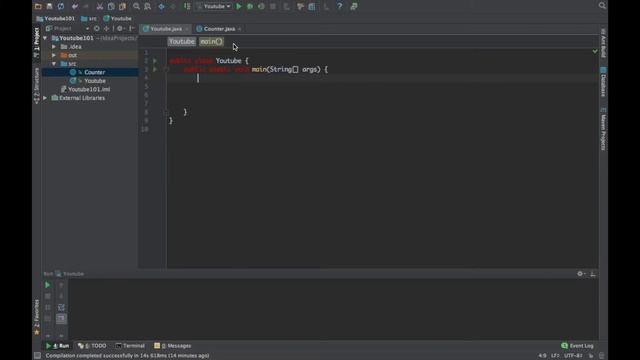The width and height of the screenshot is (640, 360).
Task: Click the Make Project build icon
Action: click(187, 6)
